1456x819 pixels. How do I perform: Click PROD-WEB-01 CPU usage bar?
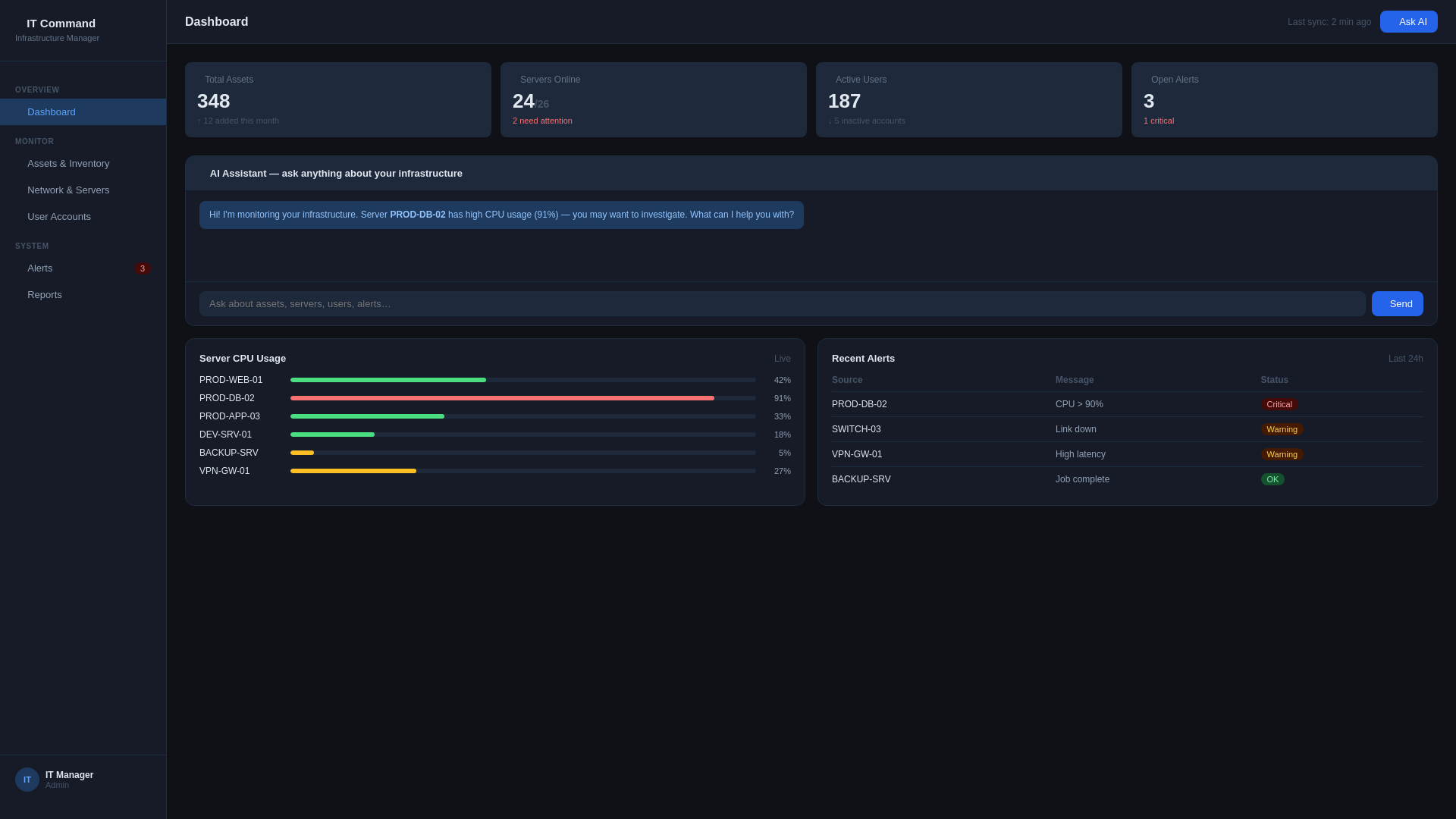523,380
